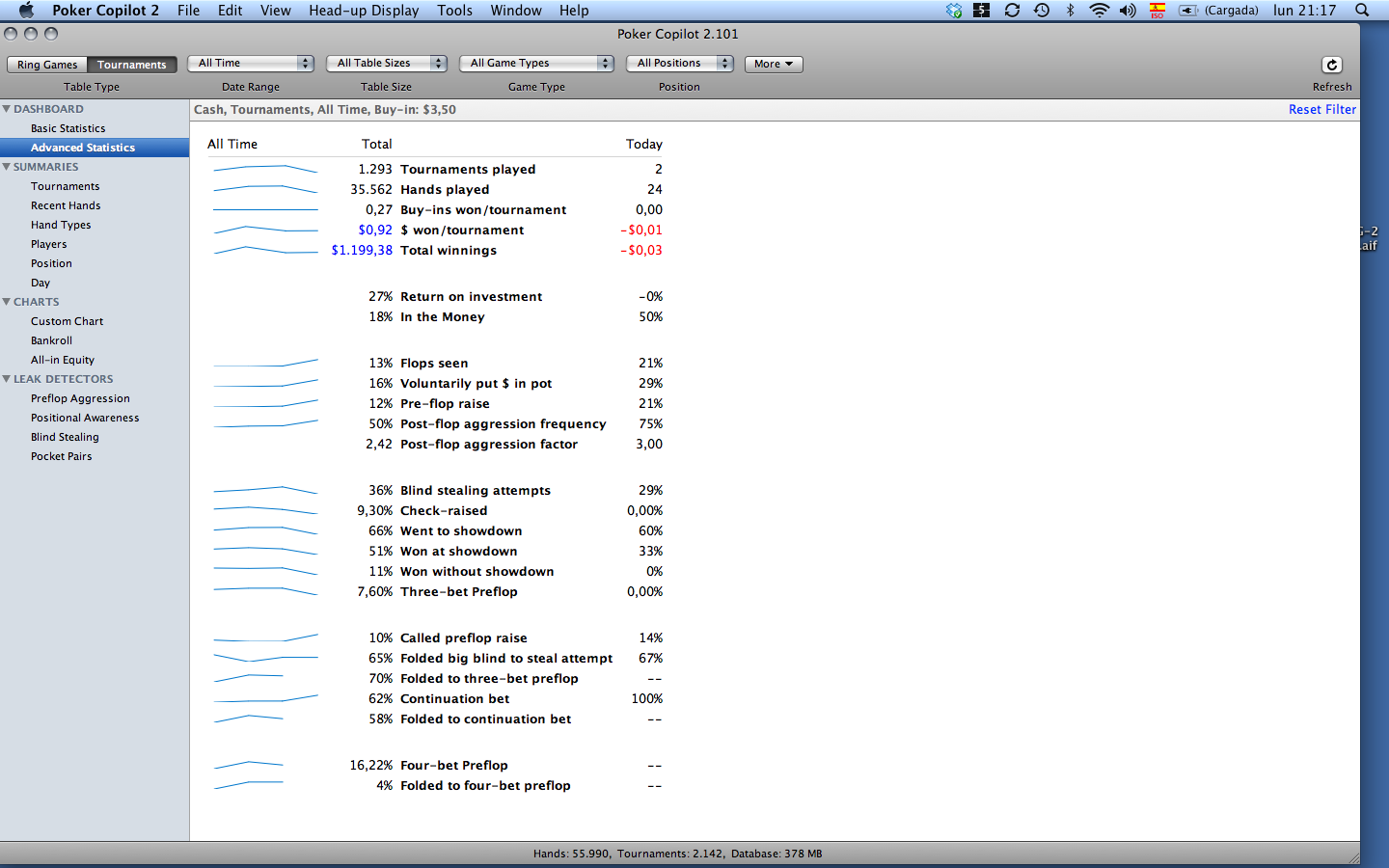Click Called preflop raise sparkline

click(265, 637)
